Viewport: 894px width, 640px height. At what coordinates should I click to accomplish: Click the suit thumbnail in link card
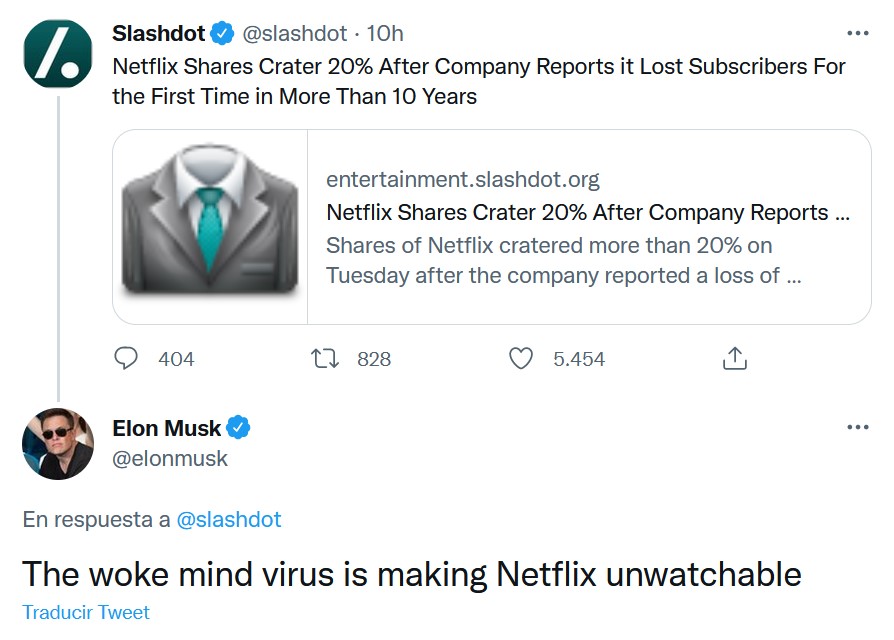[x=210, y=227]
